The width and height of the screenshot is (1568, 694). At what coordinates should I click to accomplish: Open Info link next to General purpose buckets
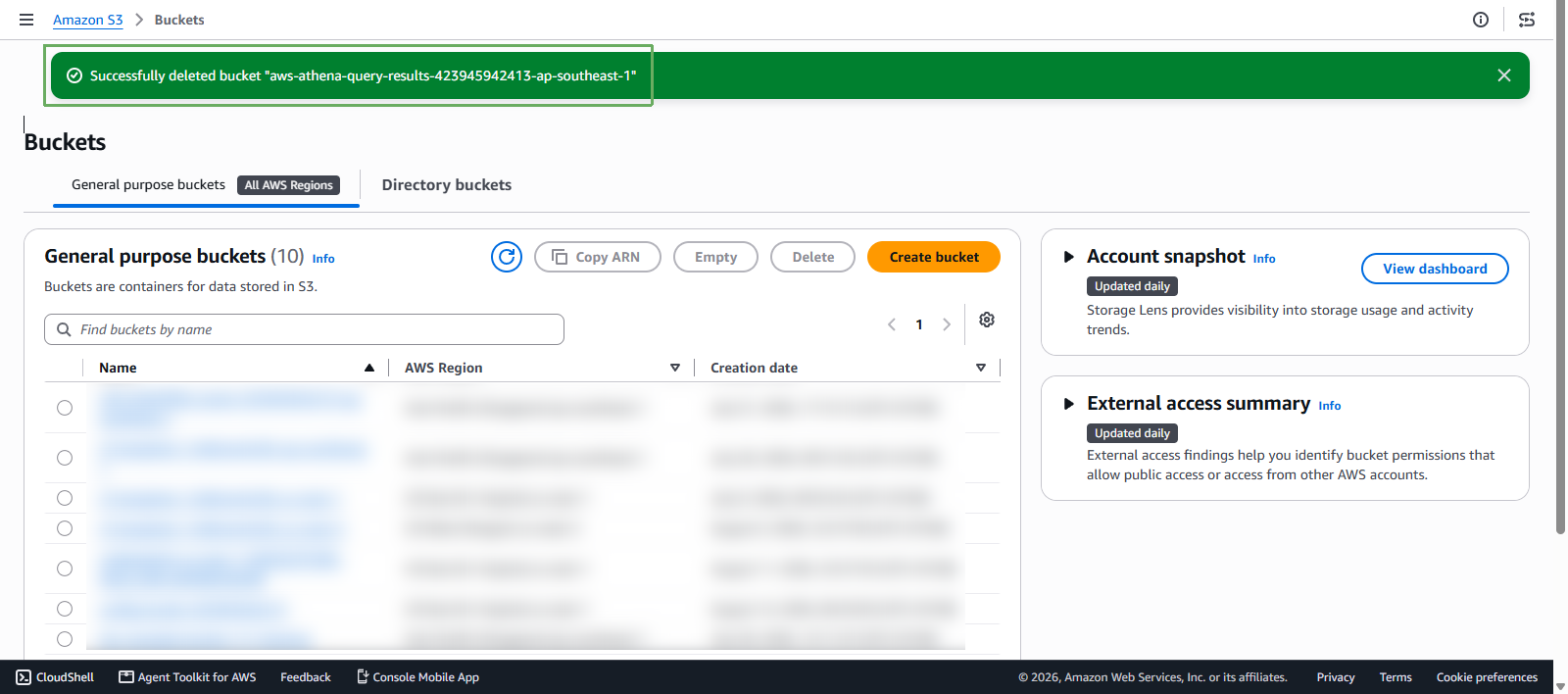323,259
